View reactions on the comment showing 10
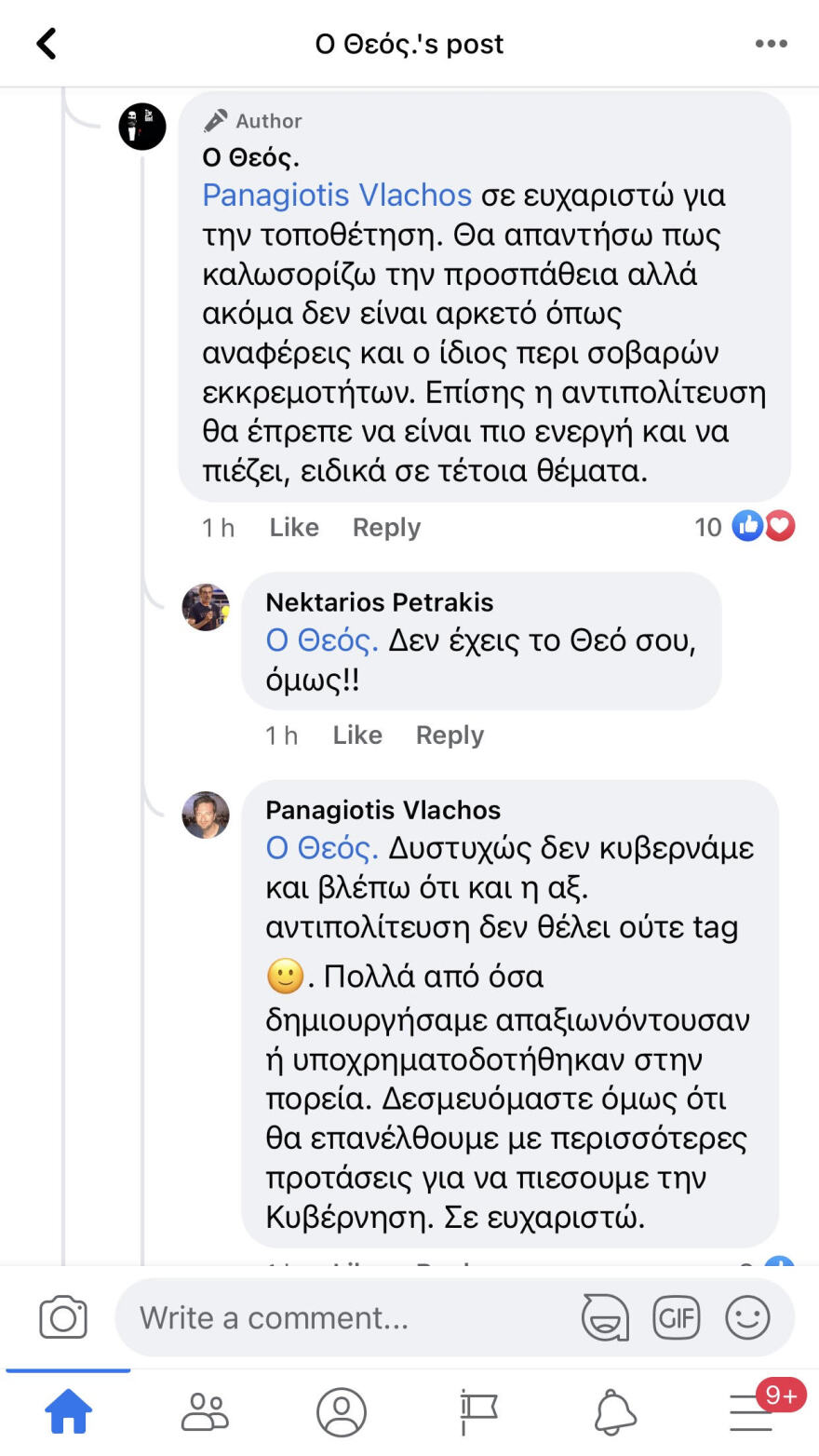This screenshot has width=819, height=1456. point(743,526)
